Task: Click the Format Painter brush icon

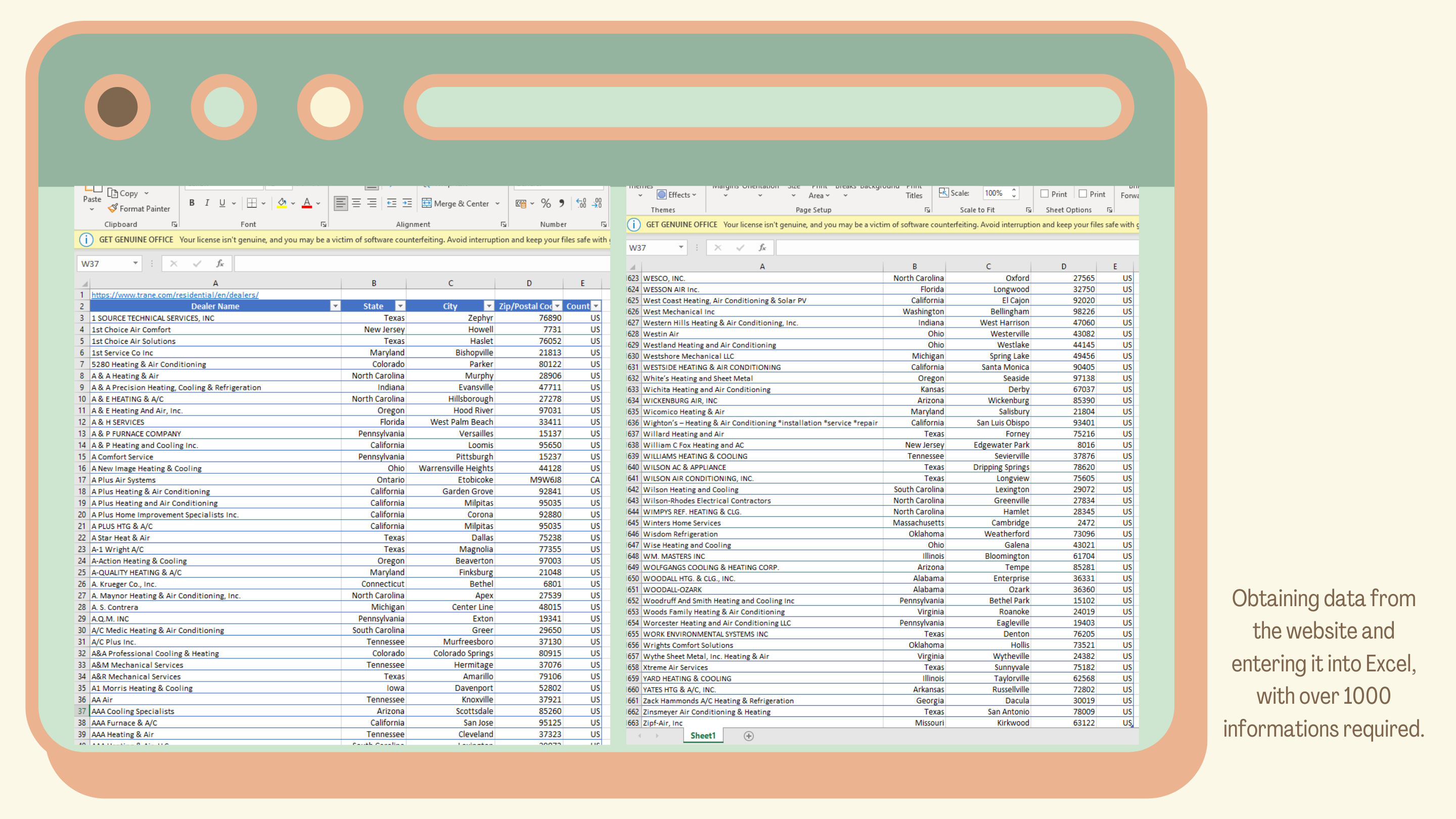Action: (113, 209)
